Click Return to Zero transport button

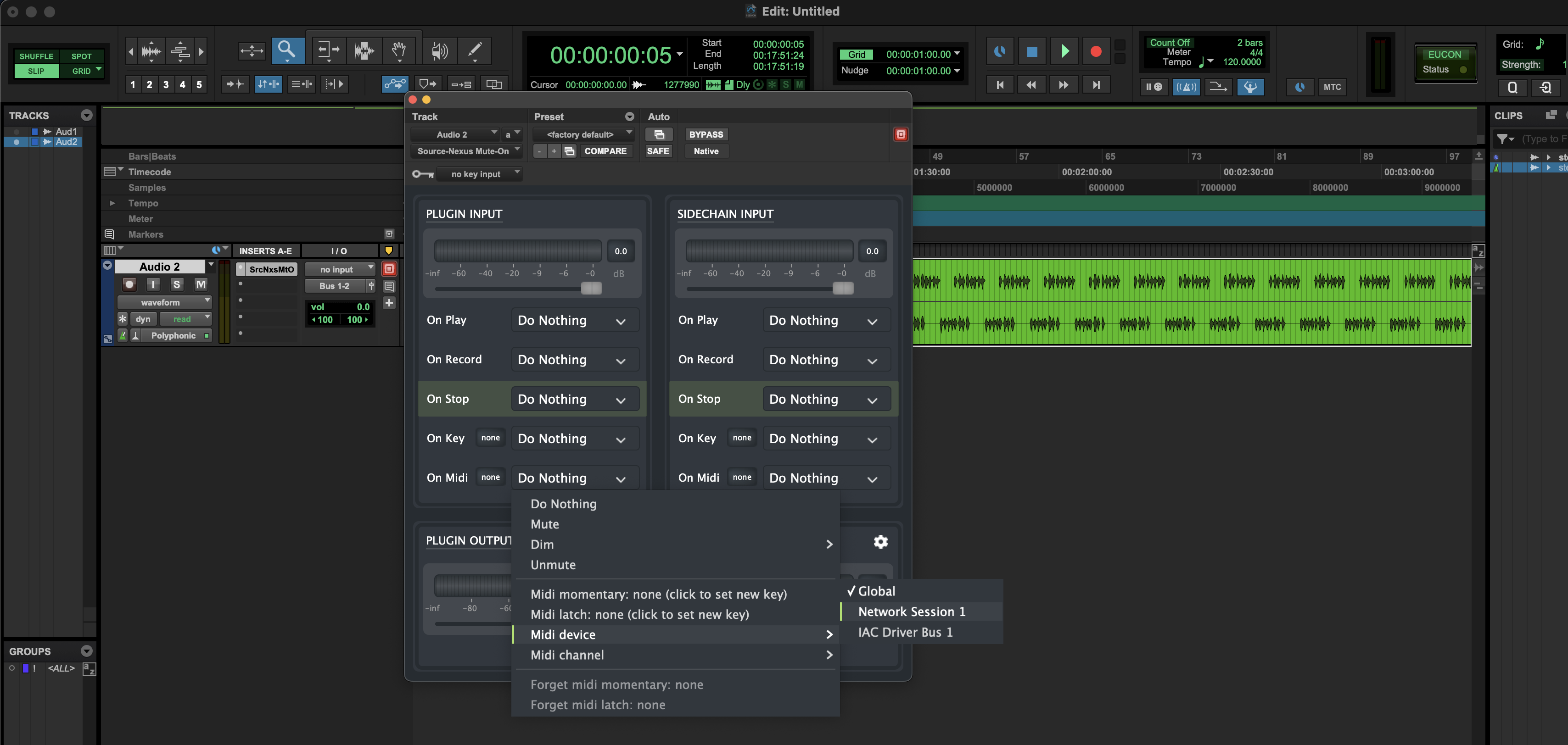pyautogui.click(x=999, y=85)
